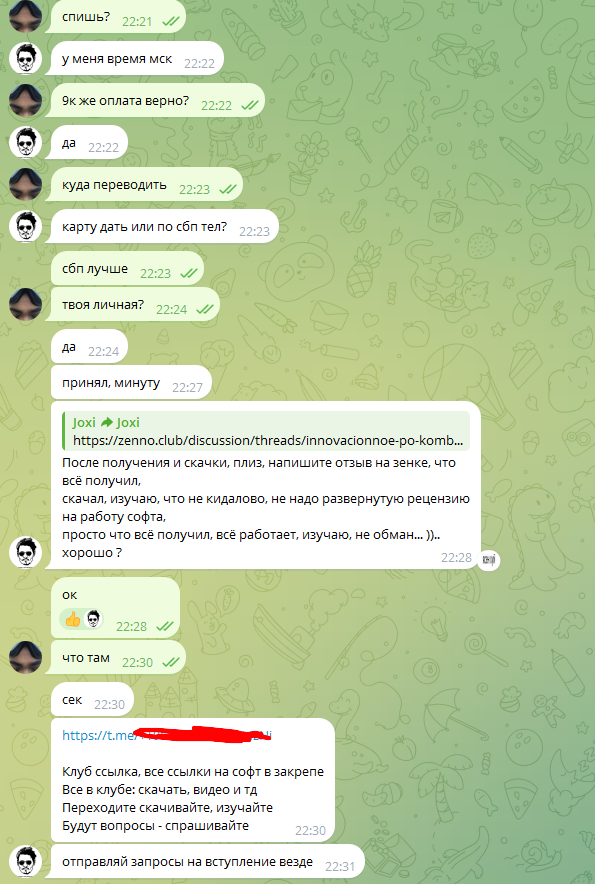This screenshot has height=884, width=595.
Task: Click the read checkmarks on "спишь?" message
Action: coord(171,21)
